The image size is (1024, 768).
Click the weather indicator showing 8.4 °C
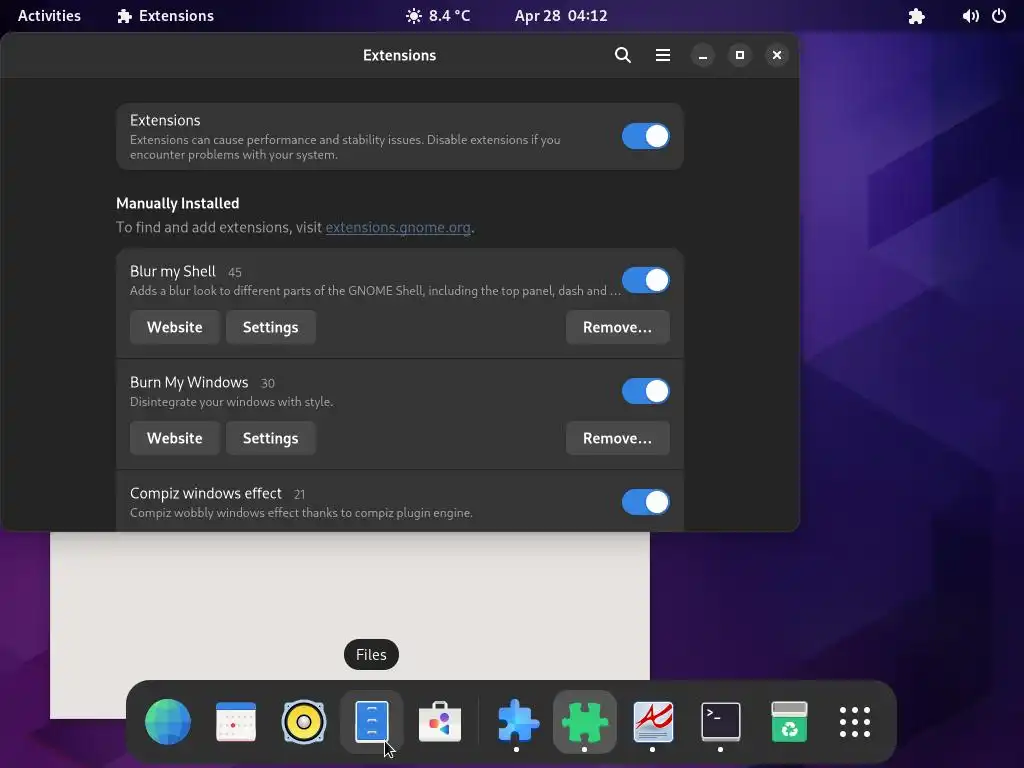click(x=438, y=16)
